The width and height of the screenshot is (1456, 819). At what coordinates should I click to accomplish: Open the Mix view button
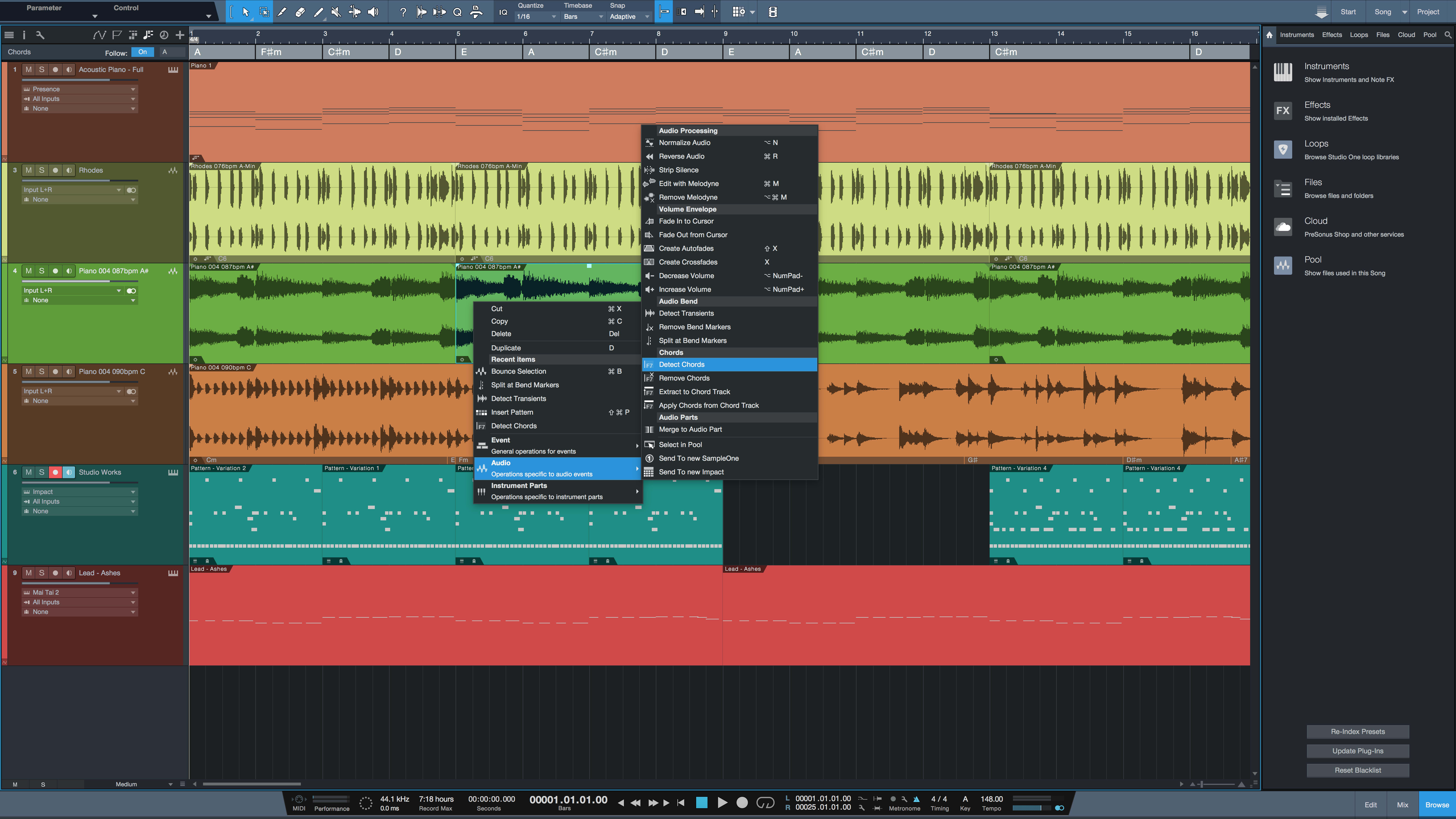[x=1402, y=805]
